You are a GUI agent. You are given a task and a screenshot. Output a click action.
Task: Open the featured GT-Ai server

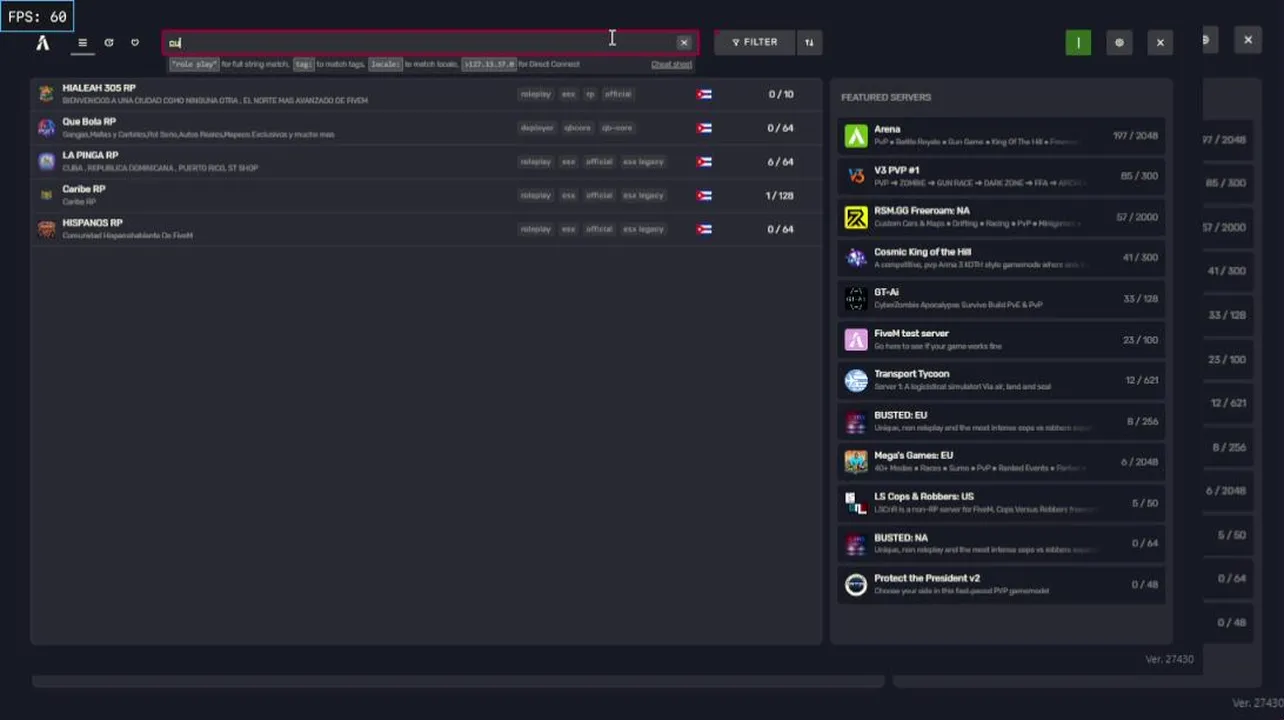[x=1001, y=298]
